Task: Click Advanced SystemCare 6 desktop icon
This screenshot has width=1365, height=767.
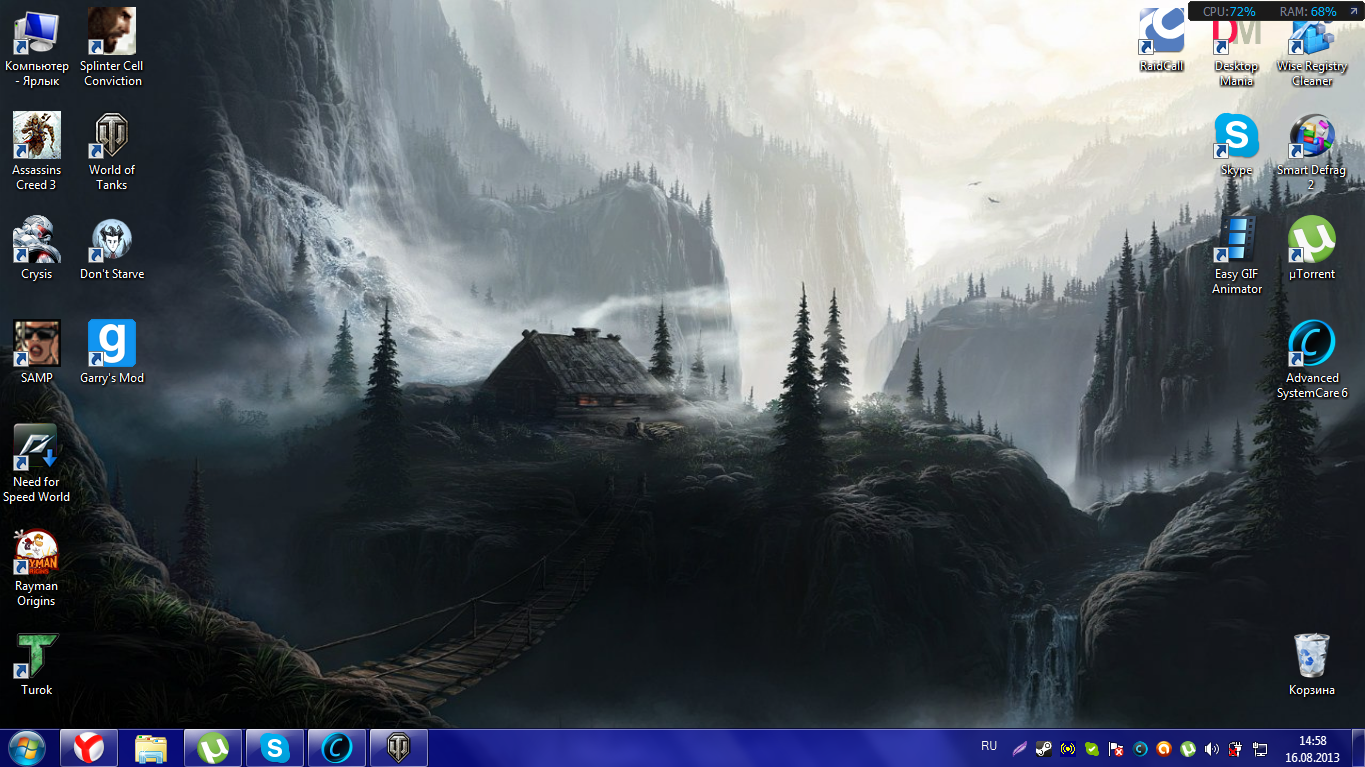Action: [1312, 359]
